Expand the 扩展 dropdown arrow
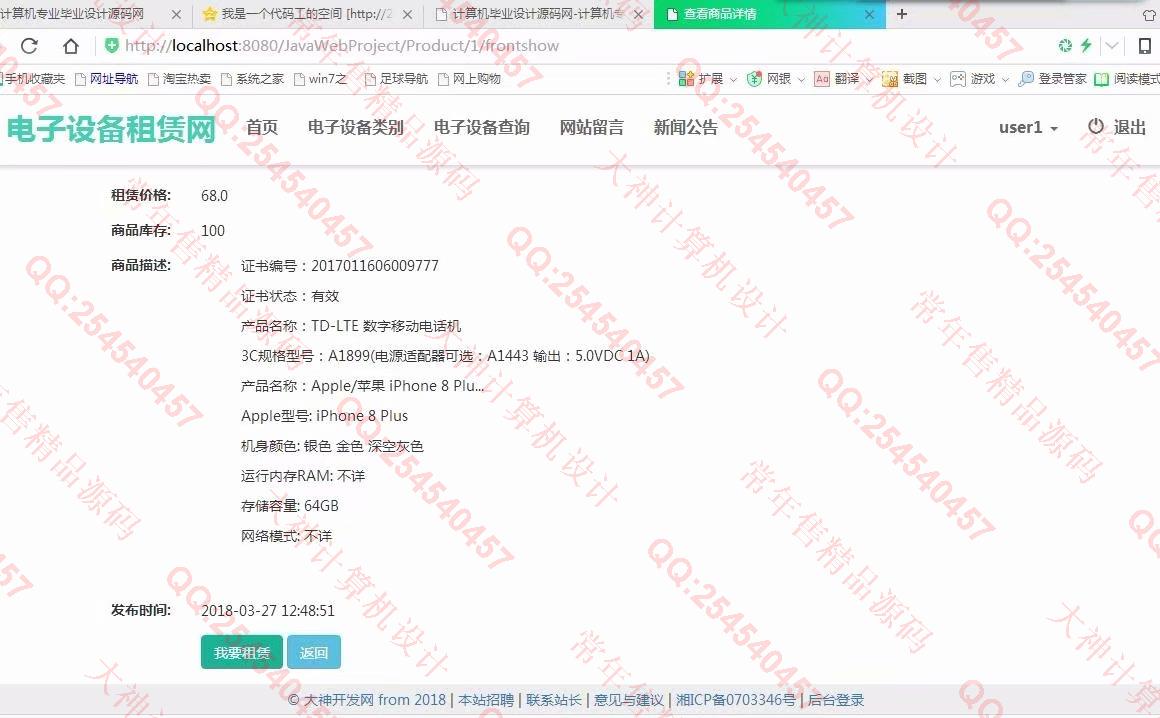Viewport: 1160px width, 718px height. pos(733,79)
